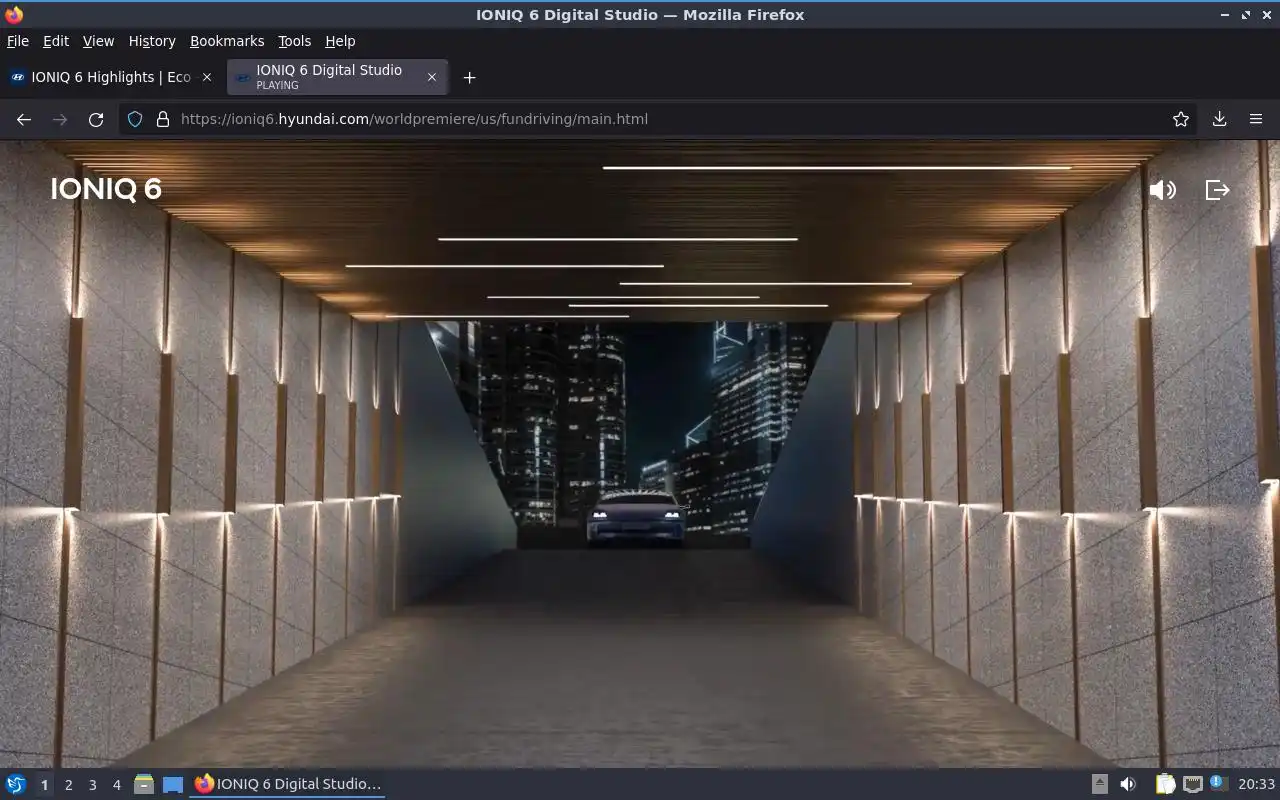Image resolution: width=1280 pixels, height=800 pixels.
Task: Open the Help menu
Action: coord(340,41)
